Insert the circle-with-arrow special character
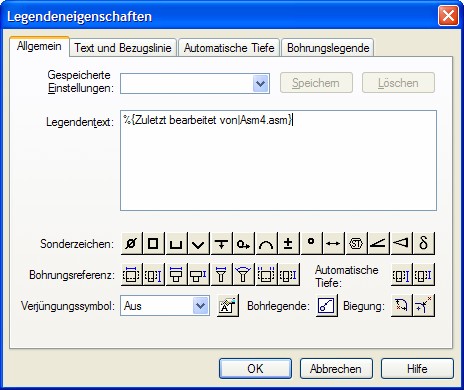 tap(244, 244)
